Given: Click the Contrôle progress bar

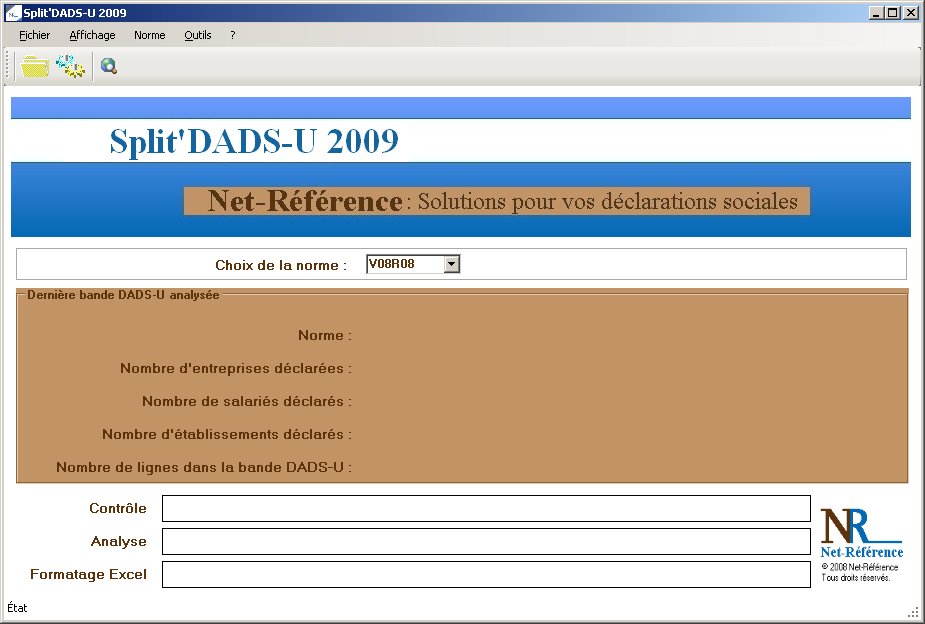Looking at the screenshot, I should 486,508.
